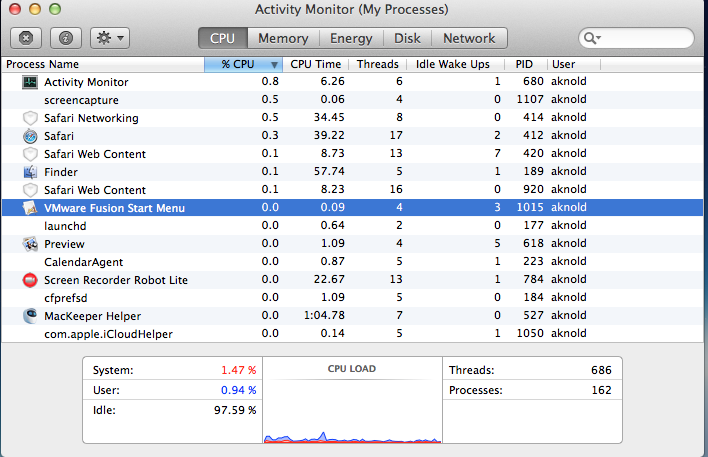Click the MacKeeper Helper process name
Image resolution: width=708 pixels, height=457 pixels.
click(93, 316)
